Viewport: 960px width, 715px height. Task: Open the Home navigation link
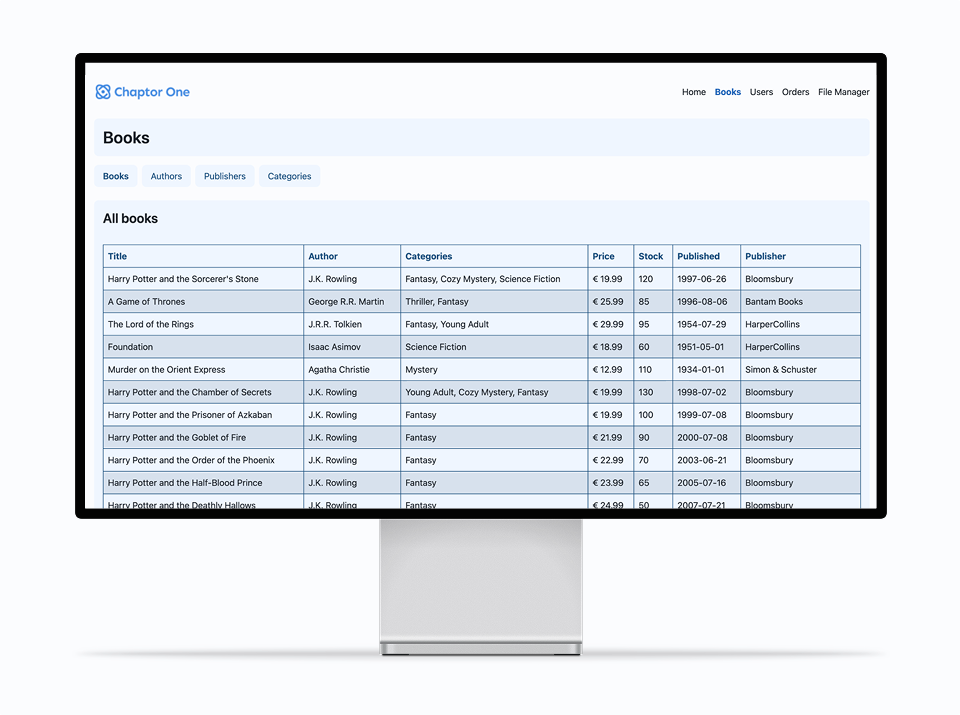coord(693,92)
